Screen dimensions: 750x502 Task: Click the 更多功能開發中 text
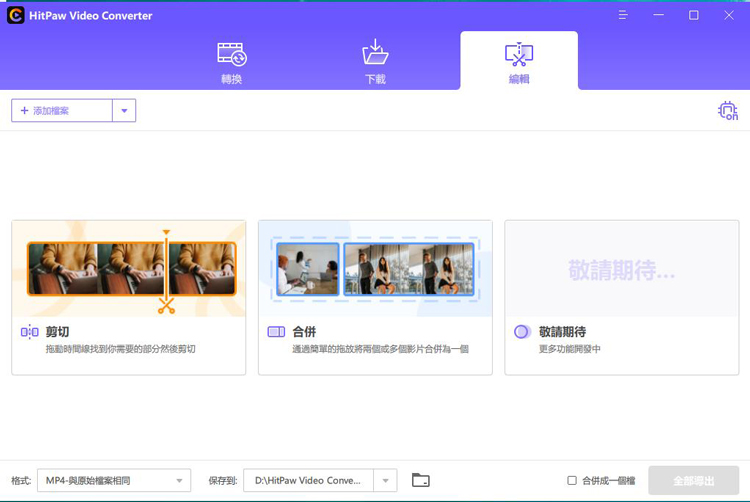[570, 349]
